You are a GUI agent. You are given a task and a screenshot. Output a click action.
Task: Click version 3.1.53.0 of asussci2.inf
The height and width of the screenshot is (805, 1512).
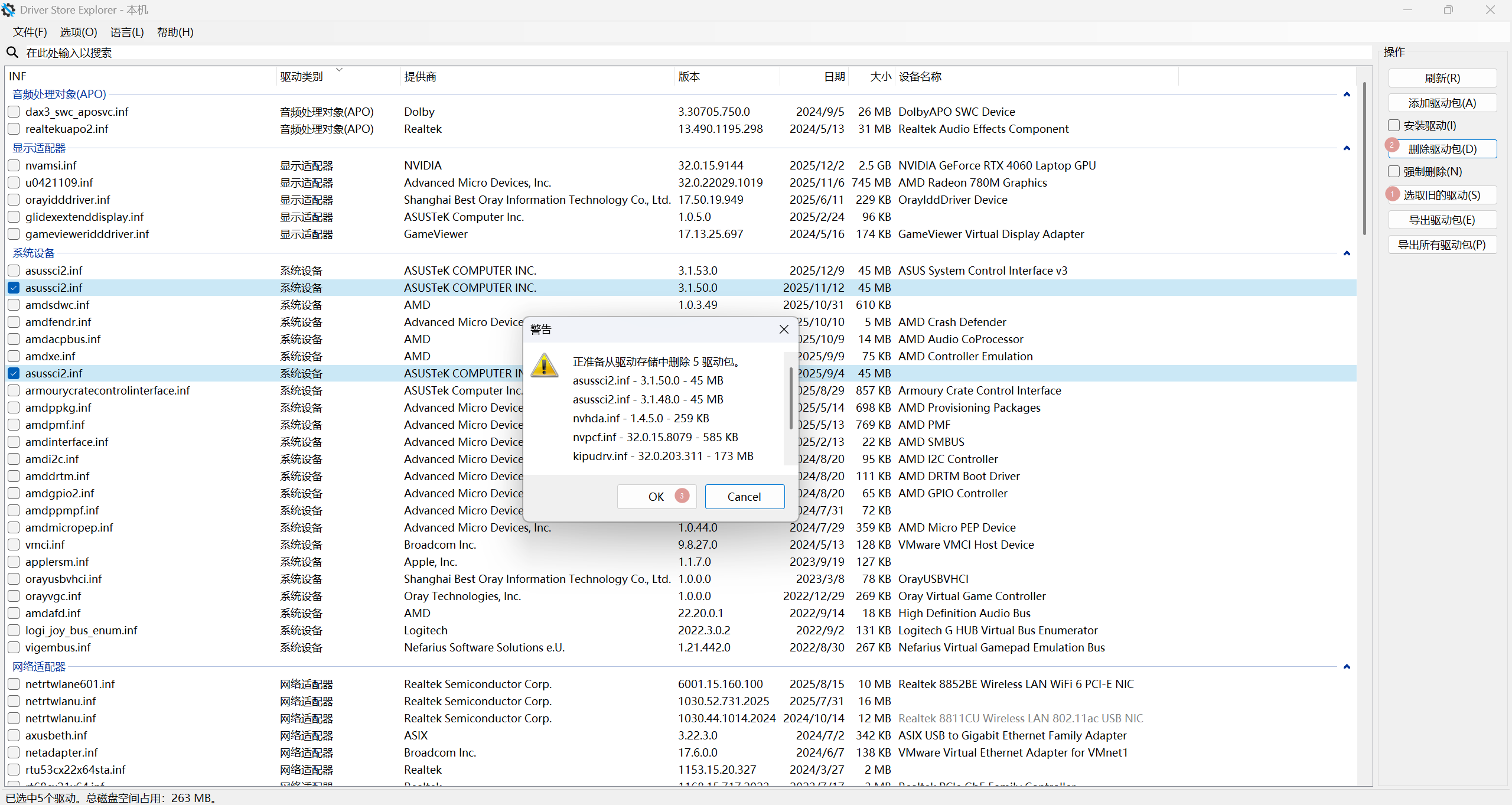698,270
